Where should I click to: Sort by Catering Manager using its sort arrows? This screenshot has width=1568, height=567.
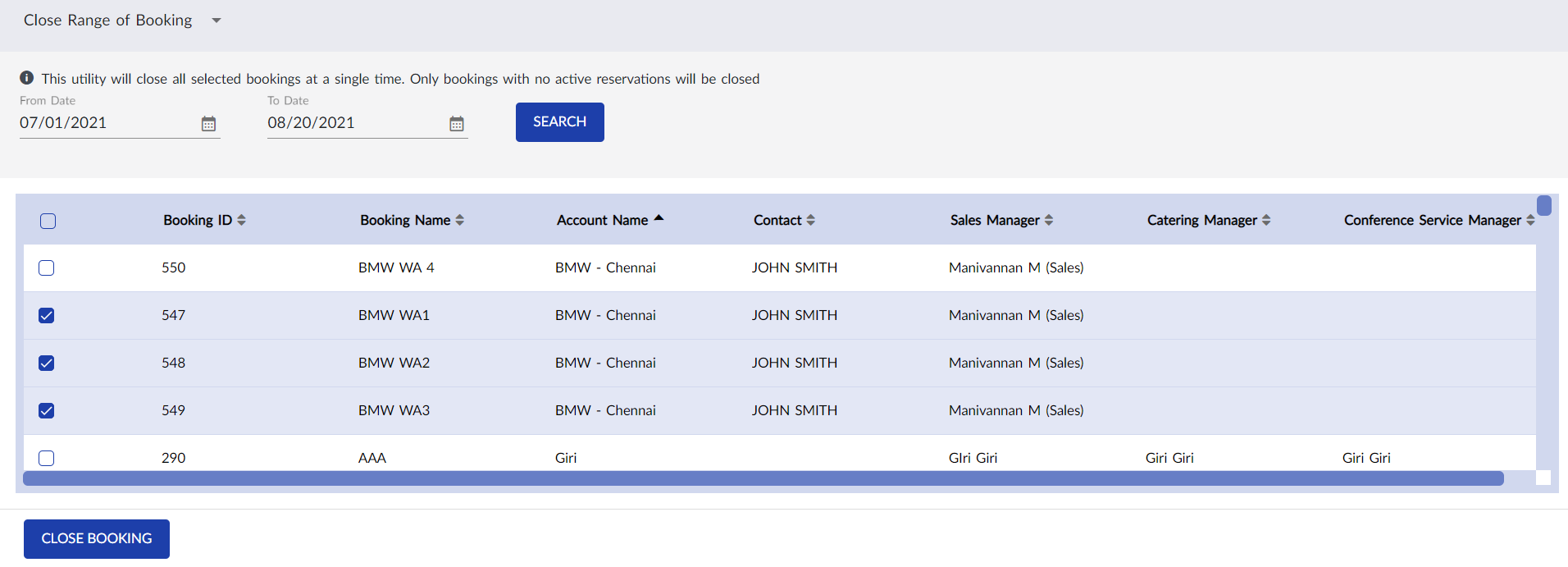click(x=1266, y=220)
